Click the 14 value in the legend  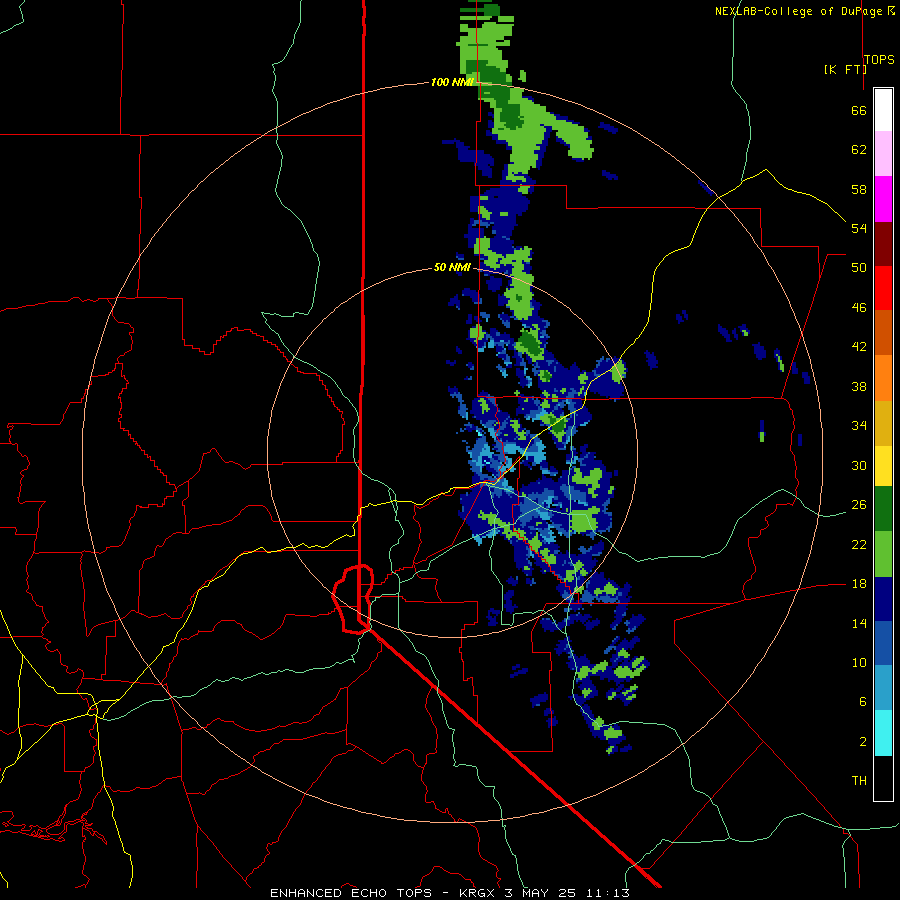click(x=859, y=623)
